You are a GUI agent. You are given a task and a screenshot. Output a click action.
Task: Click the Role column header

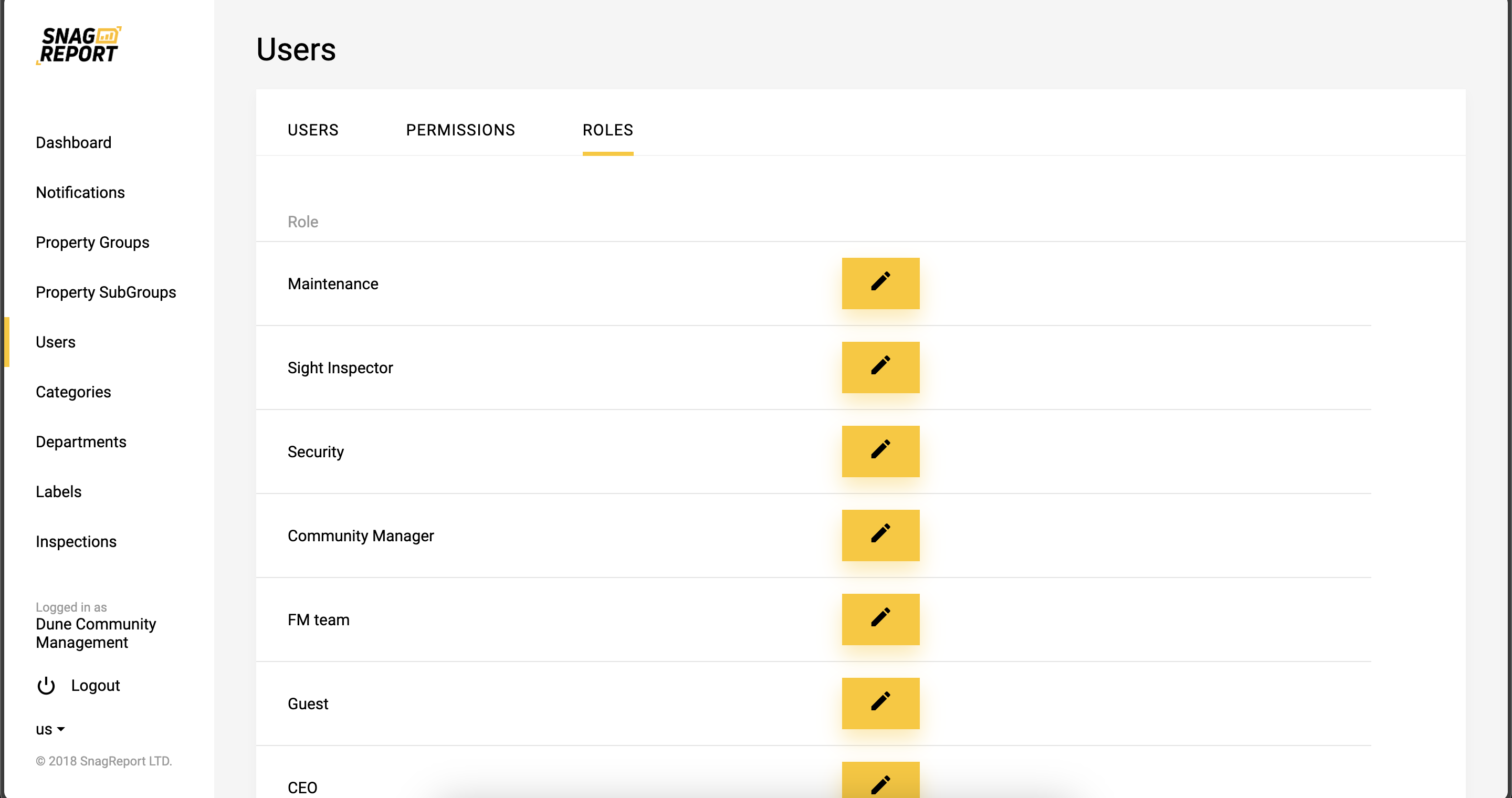click(302, 222)
